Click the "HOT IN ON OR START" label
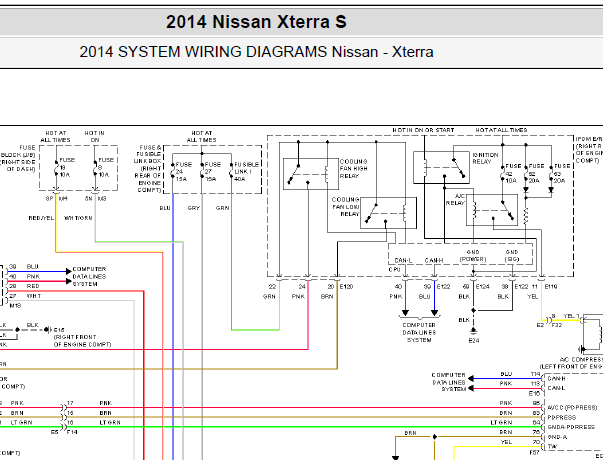The image size is (603, 460). point(423,130)
